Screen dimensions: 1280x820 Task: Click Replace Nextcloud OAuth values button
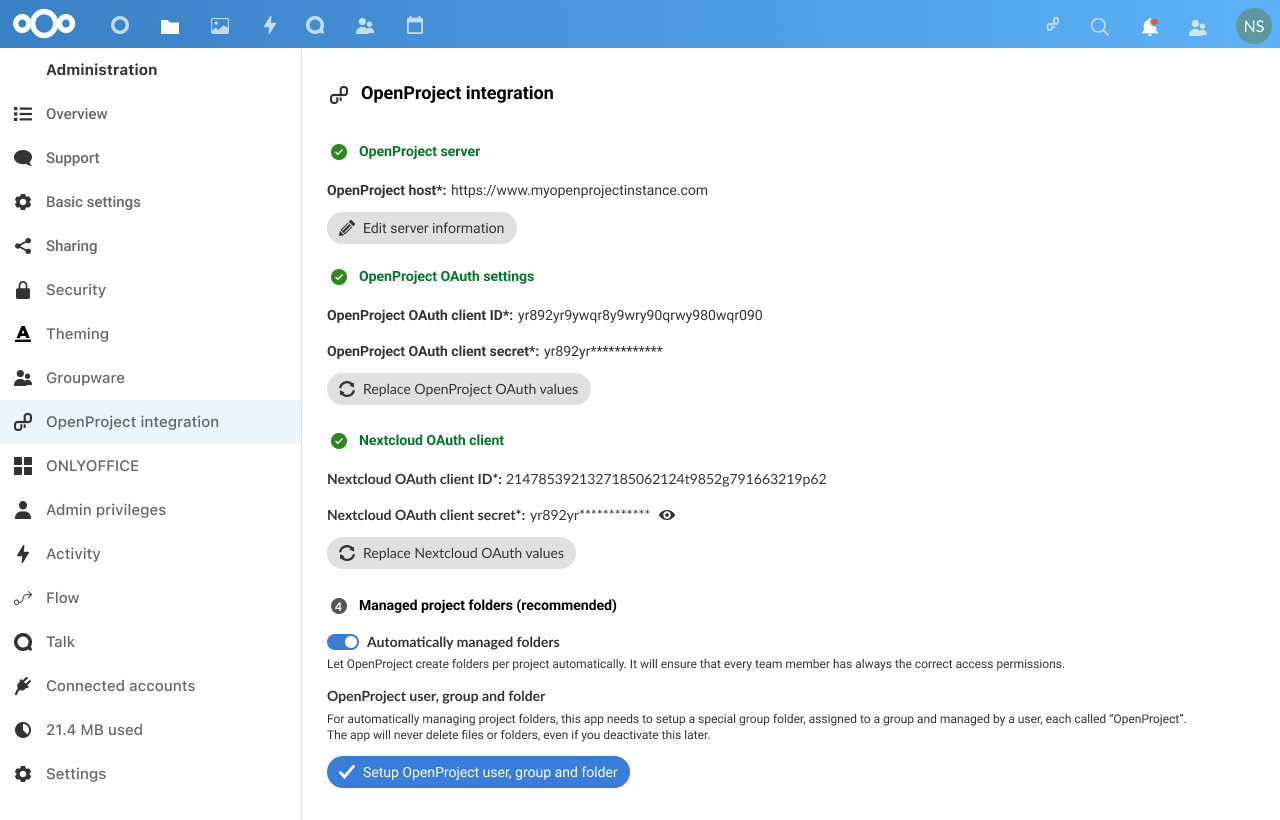coord(451,553)
